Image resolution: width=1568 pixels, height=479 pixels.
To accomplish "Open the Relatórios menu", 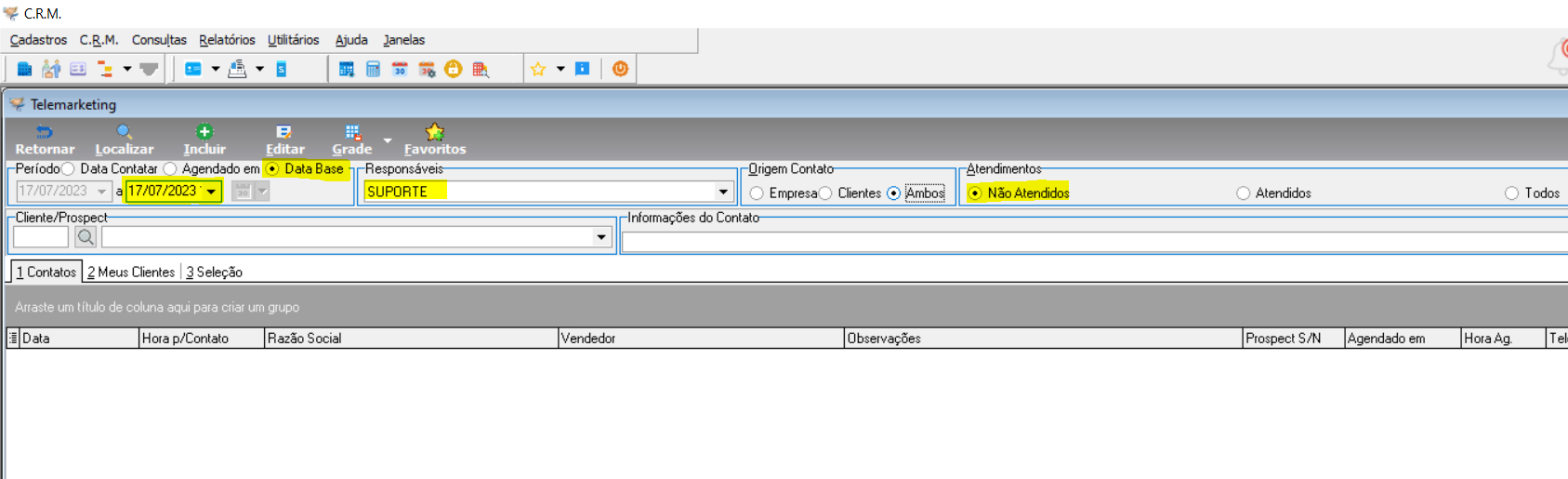I will (227, 40).
